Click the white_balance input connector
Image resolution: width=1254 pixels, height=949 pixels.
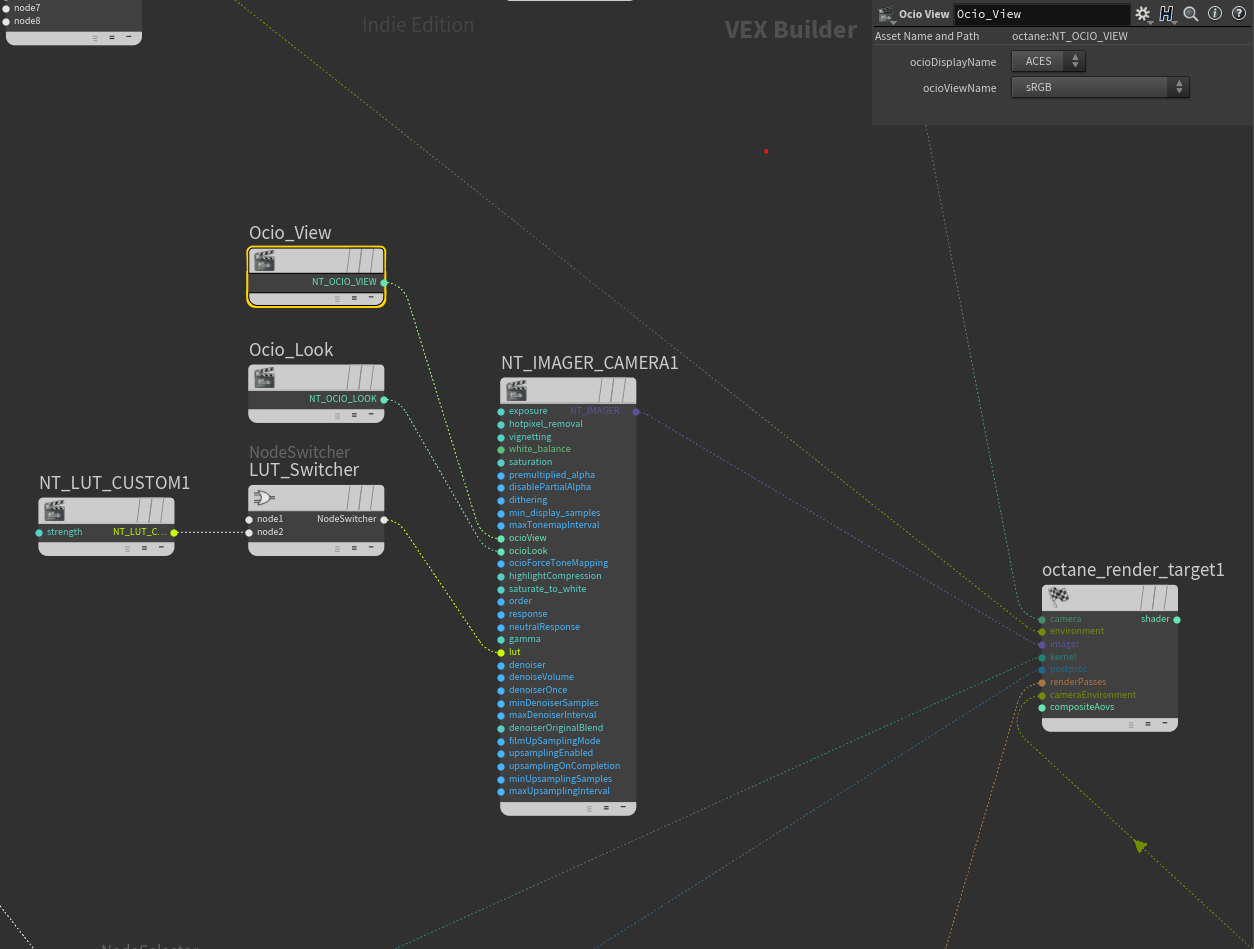pos(501,449)
